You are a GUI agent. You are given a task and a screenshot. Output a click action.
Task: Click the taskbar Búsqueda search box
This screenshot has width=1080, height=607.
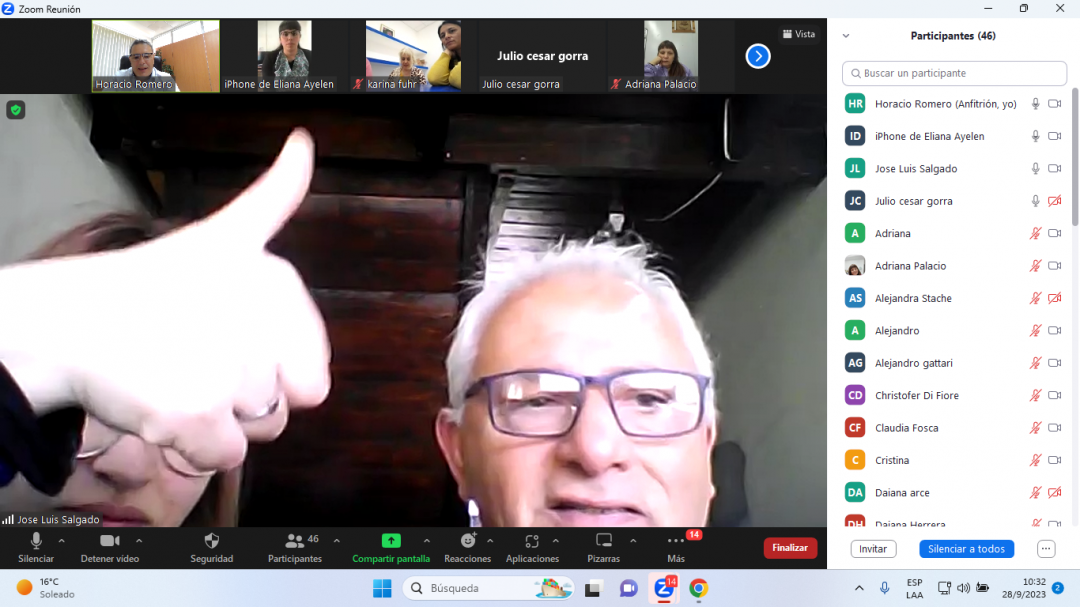click(488, 588)
